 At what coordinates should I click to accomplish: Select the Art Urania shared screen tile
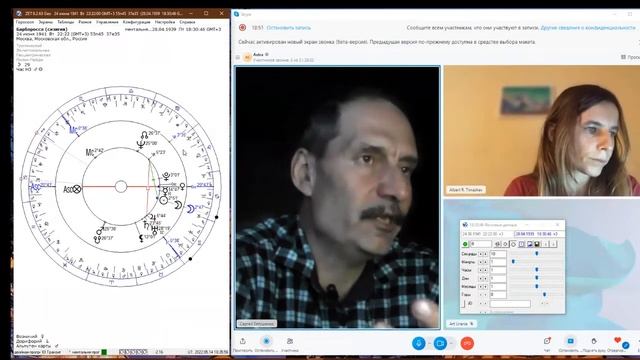point(542,264)
